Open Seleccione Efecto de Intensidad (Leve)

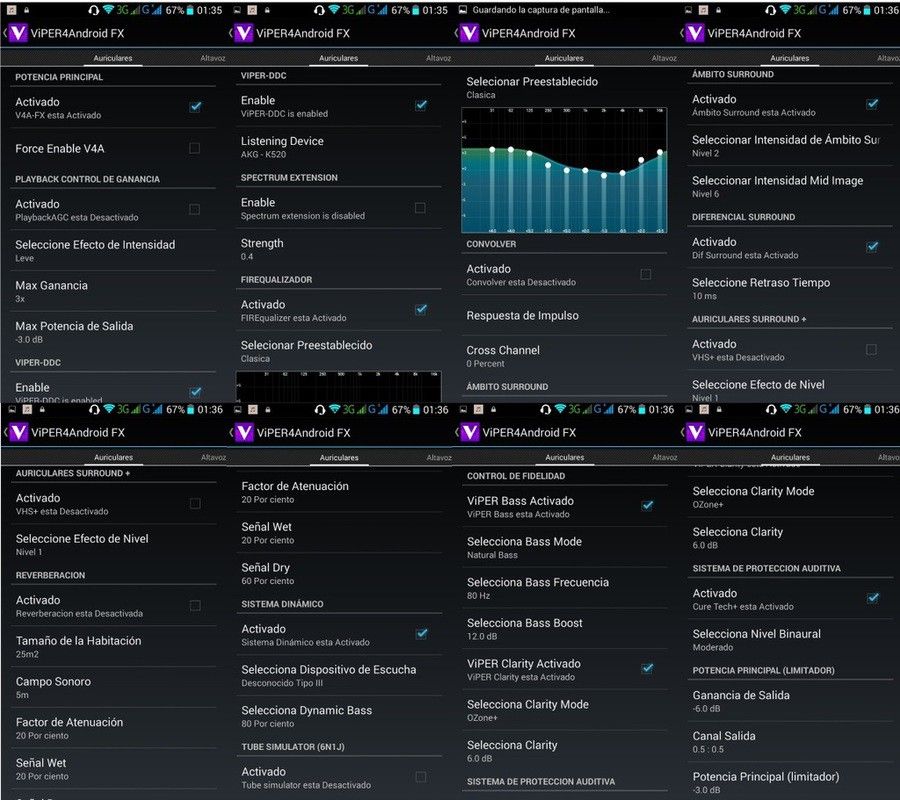[112, 250]
